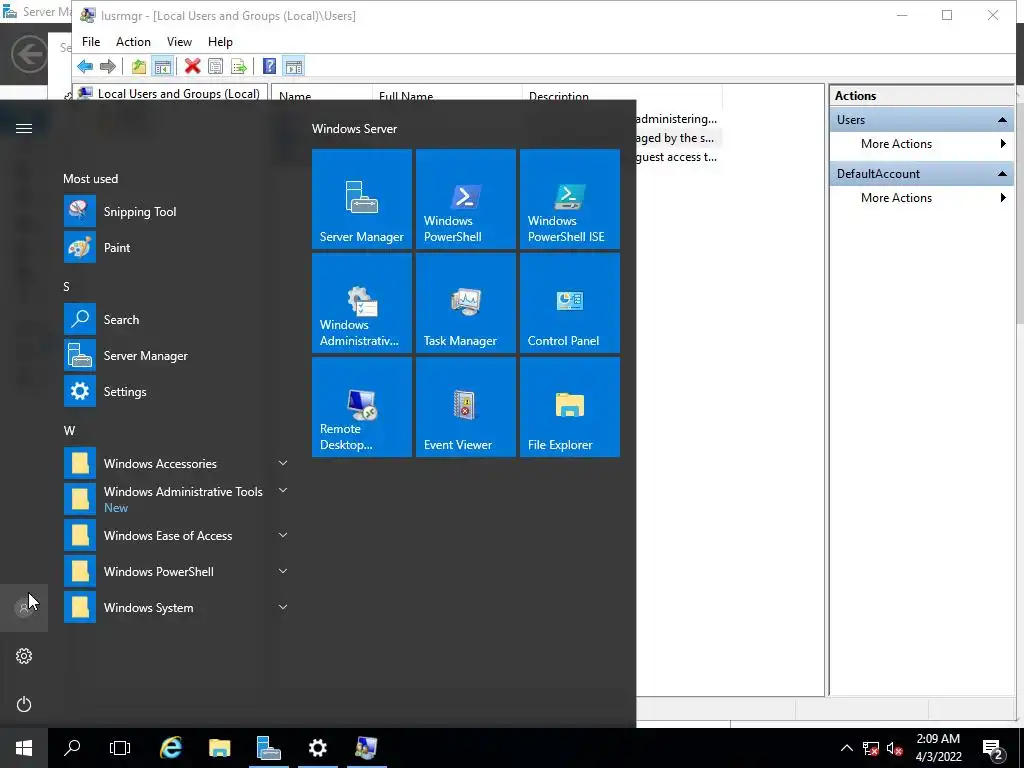
Task: Toggle Show/Hide Action Pane toolbar icon
Action: click(294, 66)
